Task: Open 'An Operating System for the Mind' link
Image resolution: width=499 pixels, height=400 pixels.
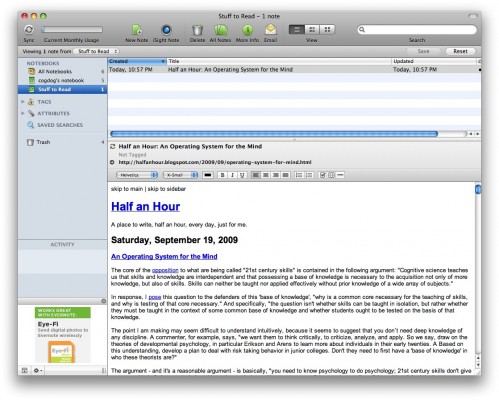Action: point(164,257)
